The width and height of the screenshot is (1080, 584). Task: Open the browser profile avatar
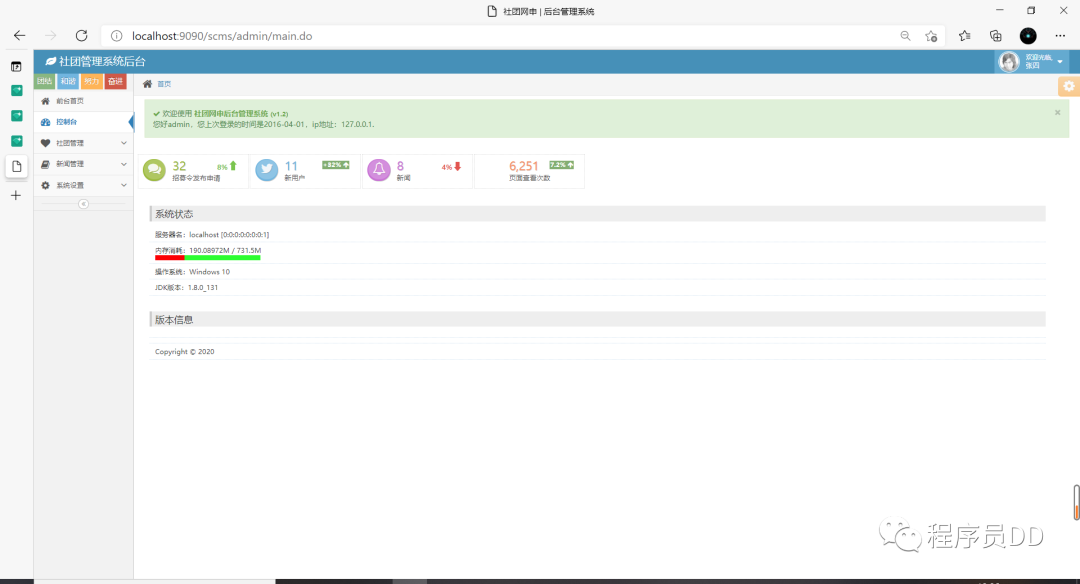(x=1028, y=36)
